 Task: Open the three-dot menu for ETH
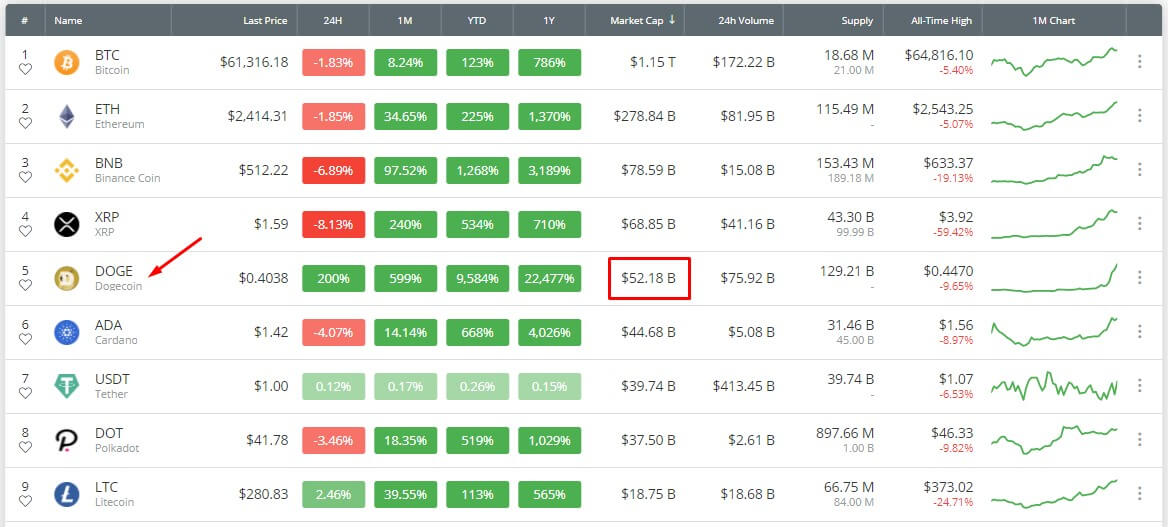click(x=1139, y=116)
